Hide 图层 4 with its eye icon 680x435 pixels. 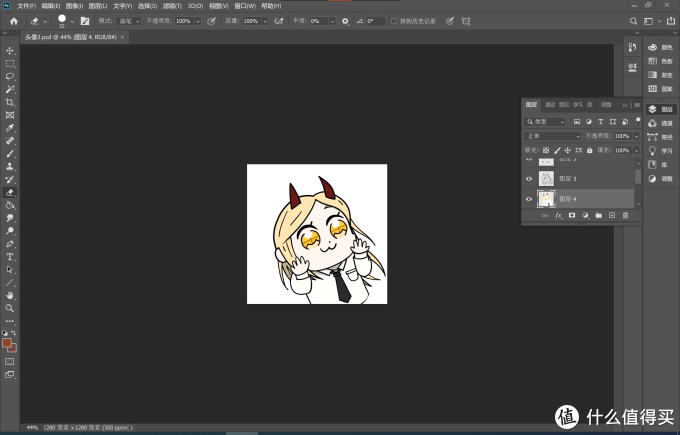click(x=529, y=199)
